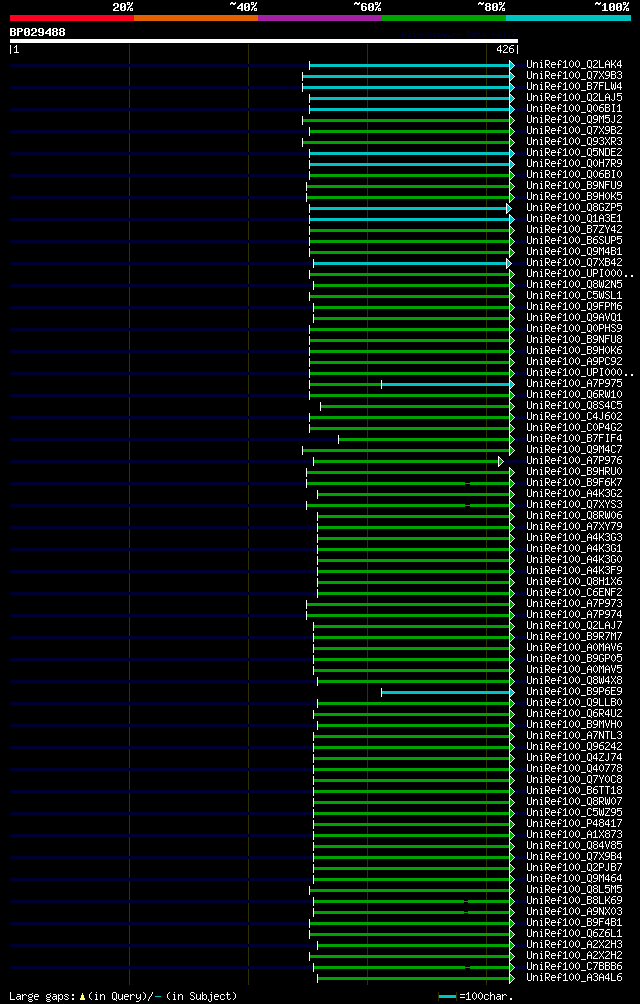Viewport: 640px width, 1004px height.
Task: Choose the UniRef100_Q1A3E1 hit label
Action: coord(573,218)
